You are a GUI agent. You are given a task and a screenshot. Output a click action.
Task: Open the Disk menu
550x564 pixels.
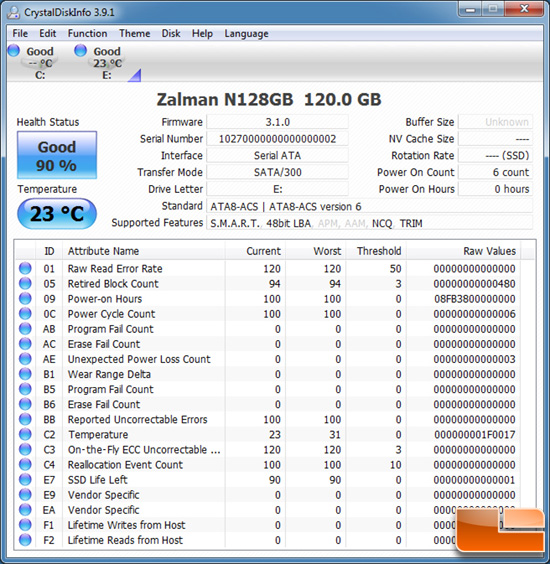[171, 33]
